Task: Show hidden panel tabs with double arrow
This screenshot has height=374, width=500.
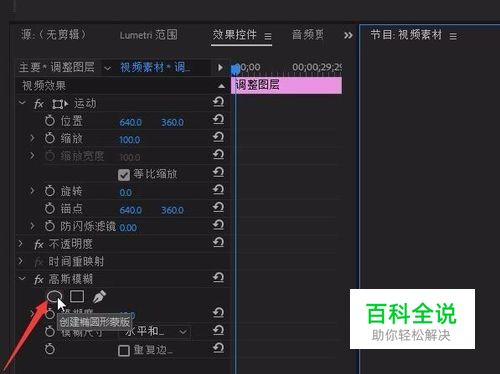Action: click(x=348, y=35)
